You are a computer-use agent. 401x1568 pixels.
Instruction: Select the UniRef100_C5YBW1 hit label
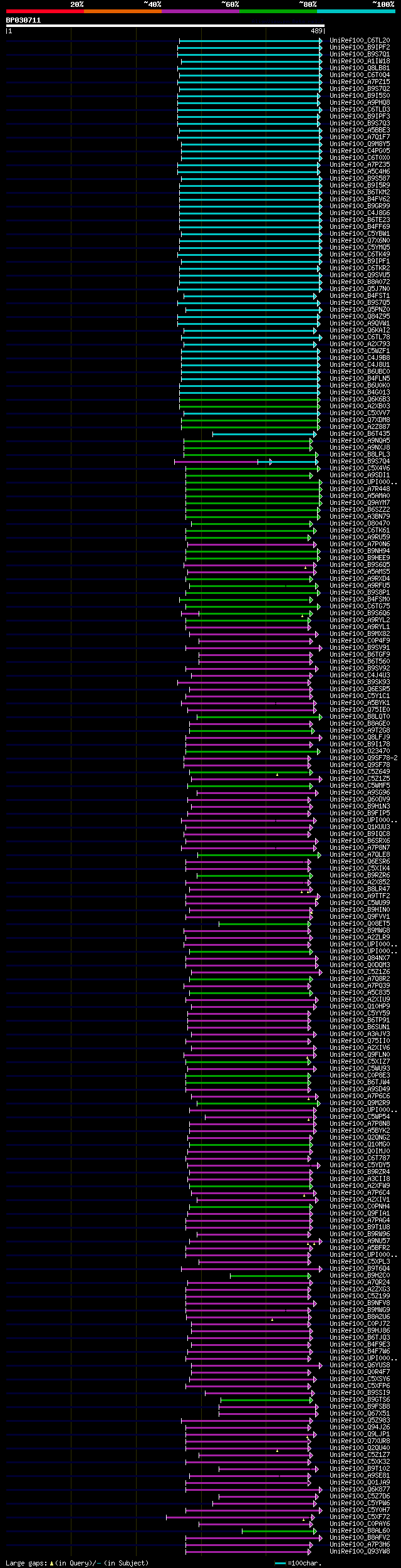pyautogui.click(x=360, y=234)
